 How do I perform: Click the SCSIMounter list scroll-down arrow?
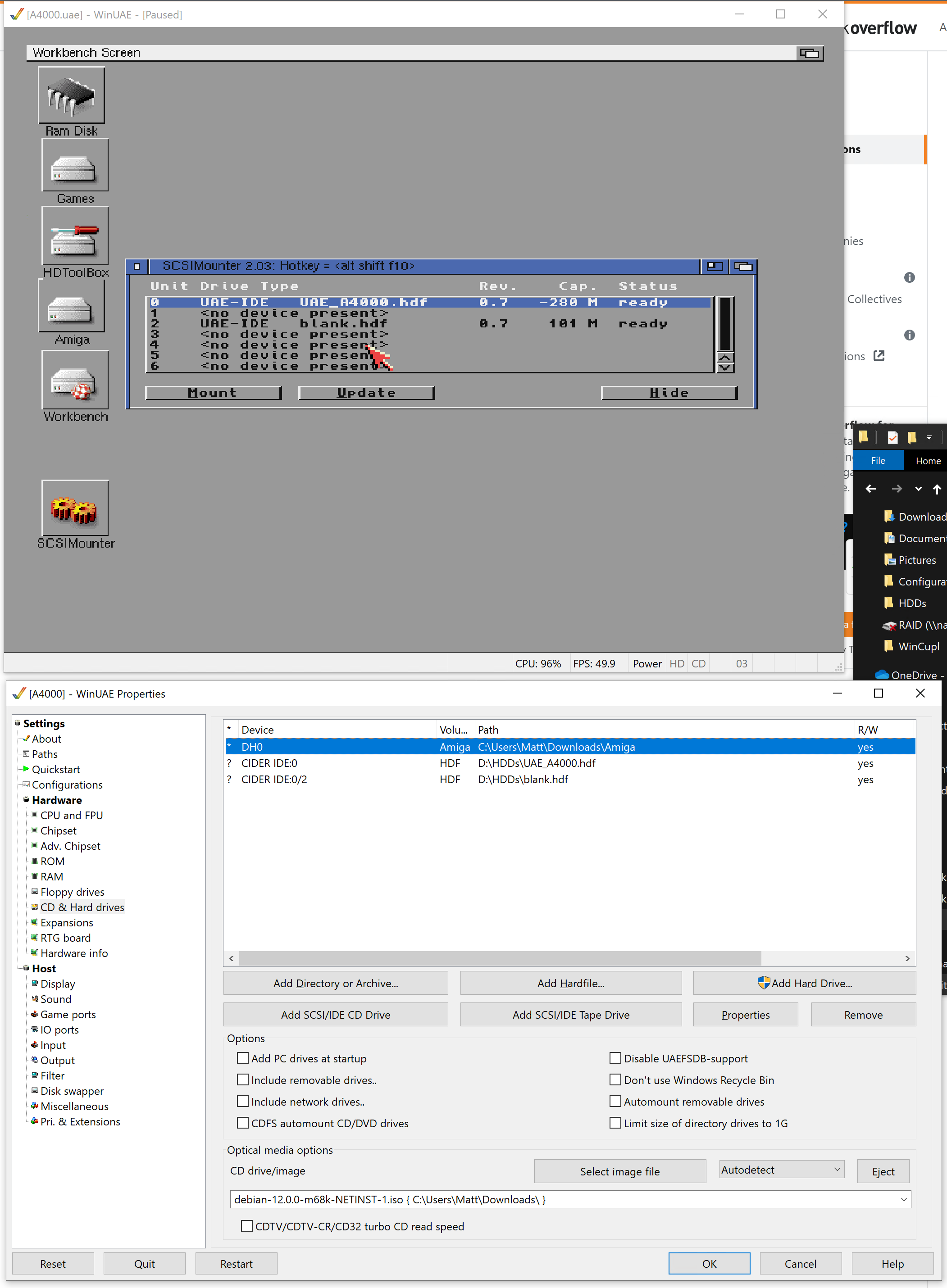725,367
